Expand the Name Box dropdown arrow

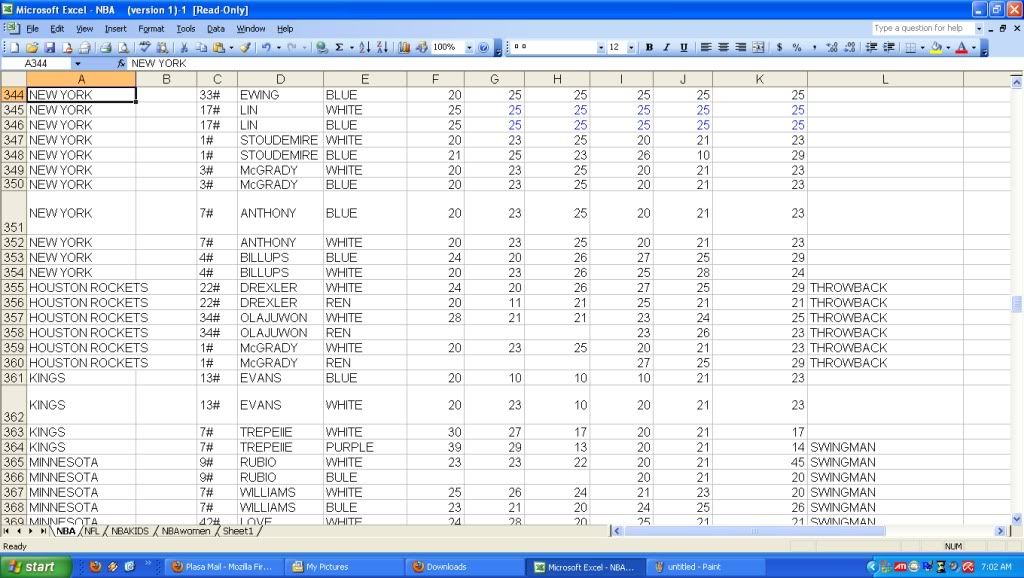click(78, 63)
